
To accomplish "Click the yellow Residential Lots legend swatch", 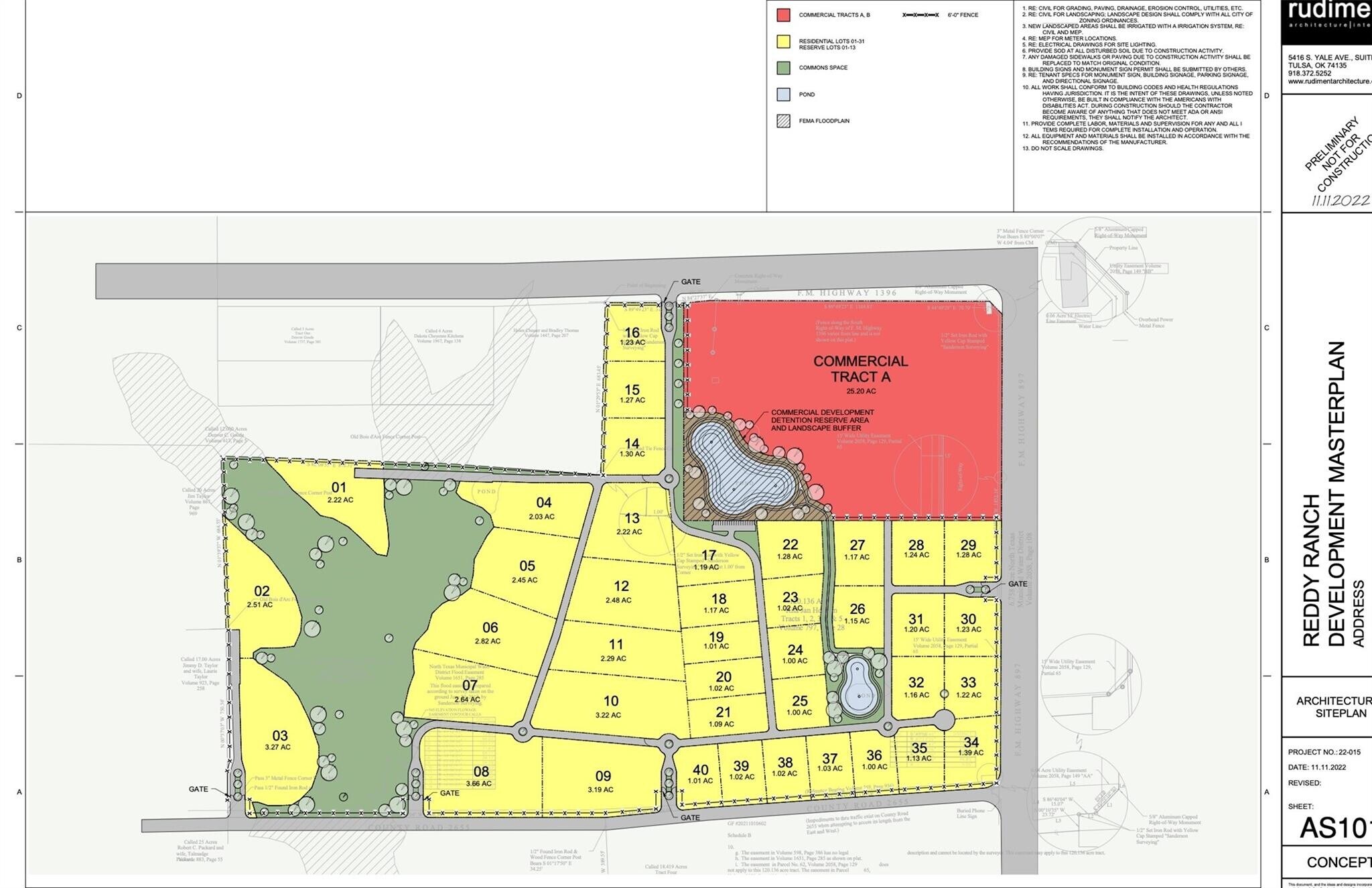I will [x=783, y=42].
